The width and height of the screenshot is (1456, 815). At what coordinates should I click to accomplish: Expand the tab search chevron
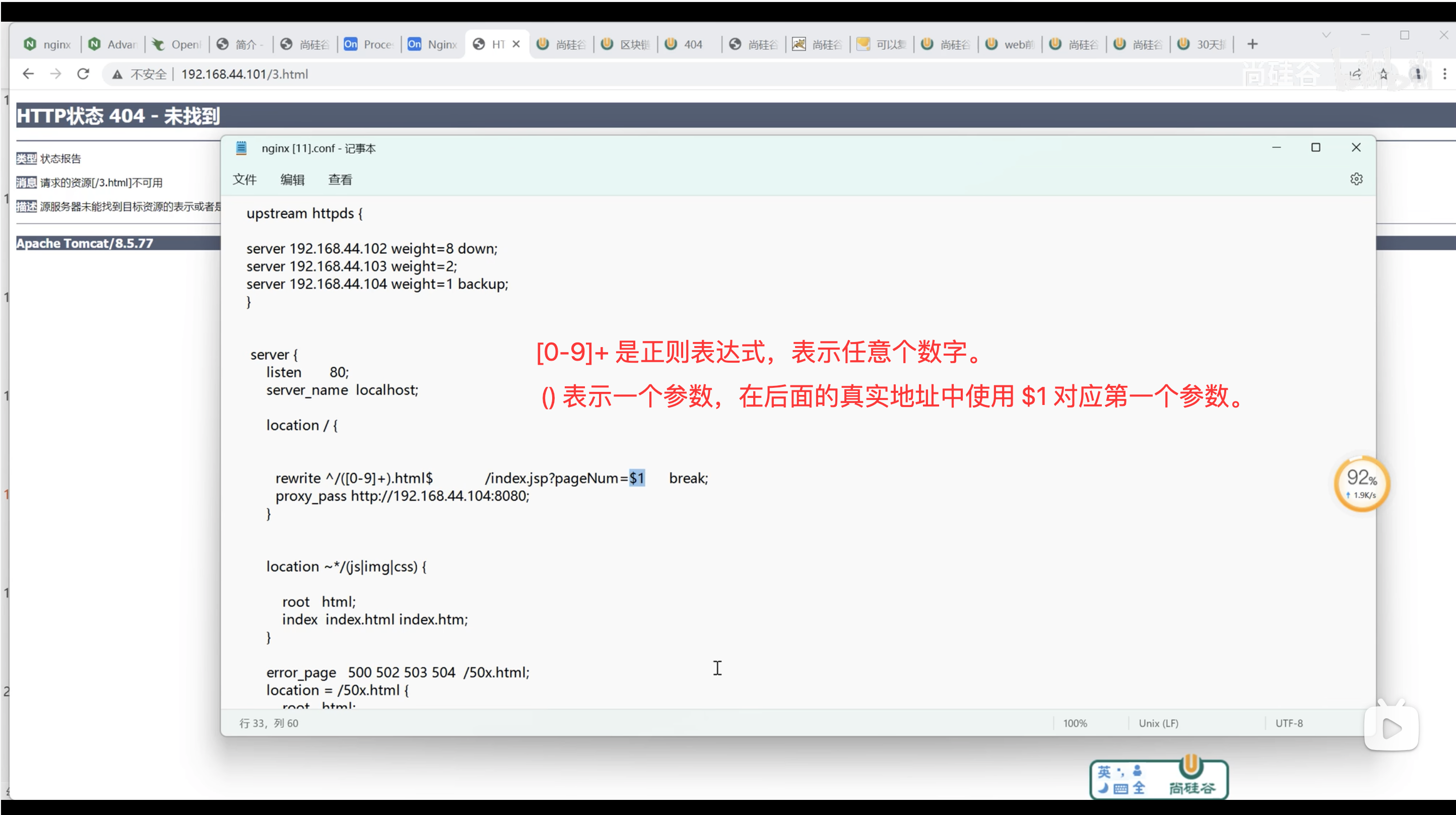coord(1326,35)
